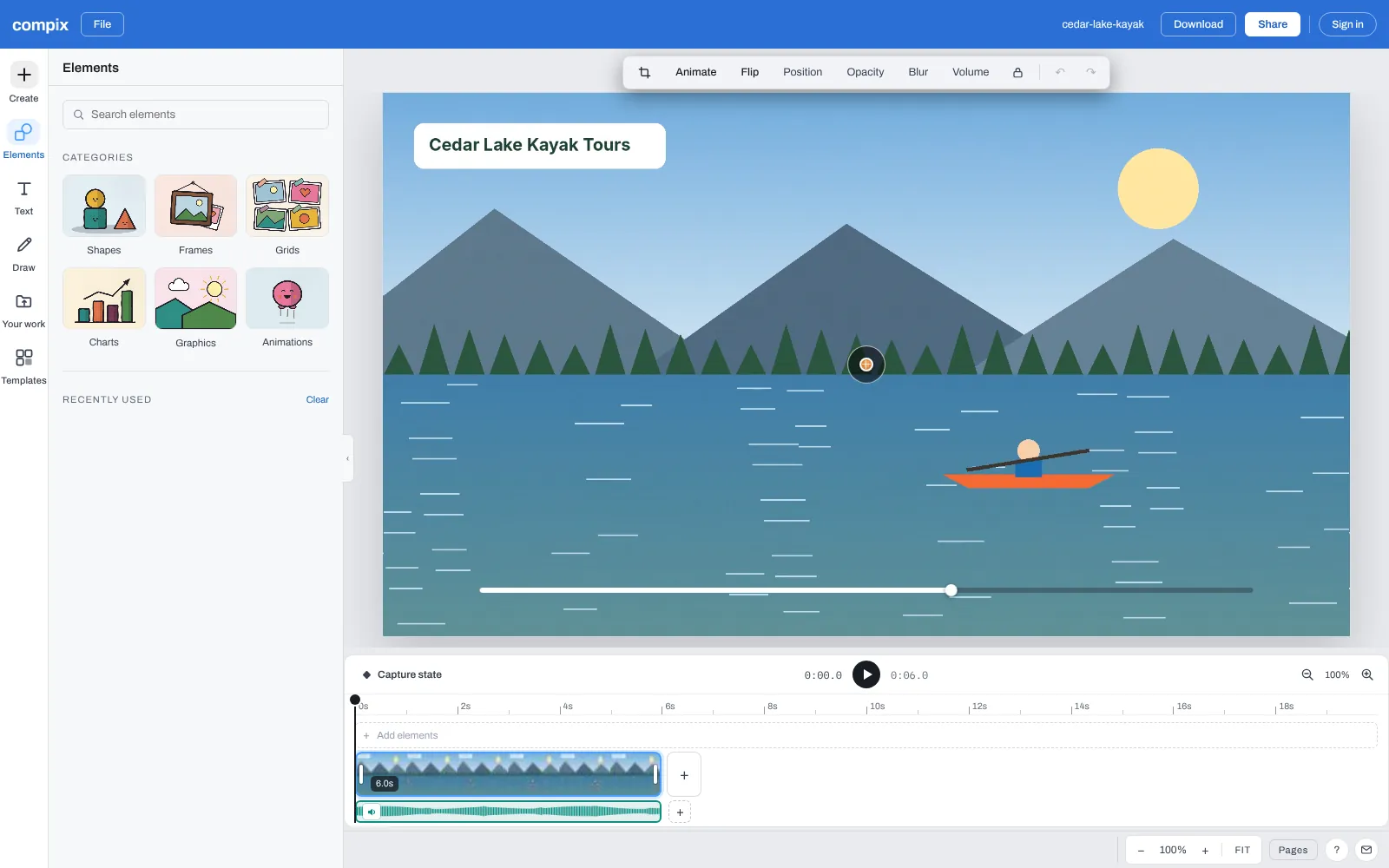The height and width of the screenshot is (868, 1389).
Task: Click the Download button
Action: [x=1198, y=24]
